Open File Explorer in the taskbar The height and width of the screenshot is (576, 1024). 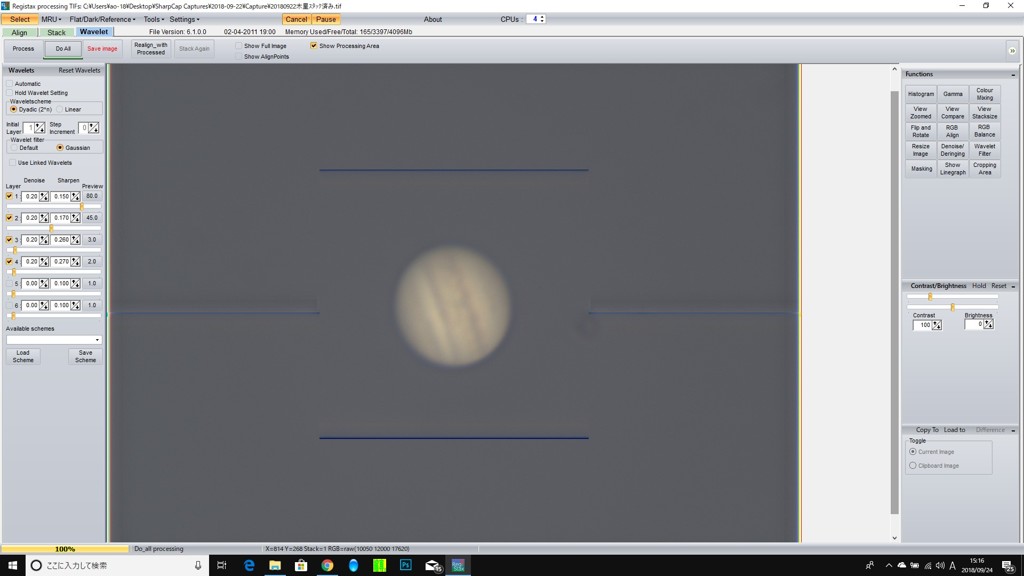coord(275,565)
